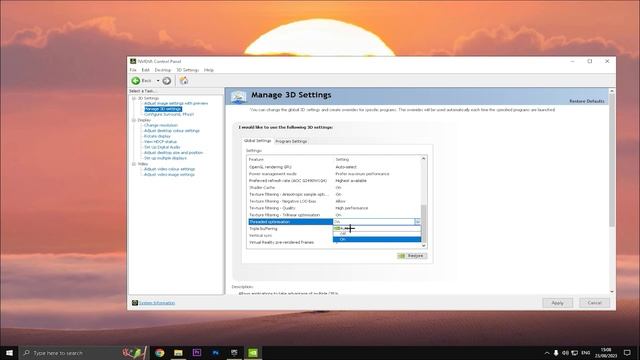Open Rotate display task
The width and height of the screenshot is (640, 360).
tap(157, 136)
